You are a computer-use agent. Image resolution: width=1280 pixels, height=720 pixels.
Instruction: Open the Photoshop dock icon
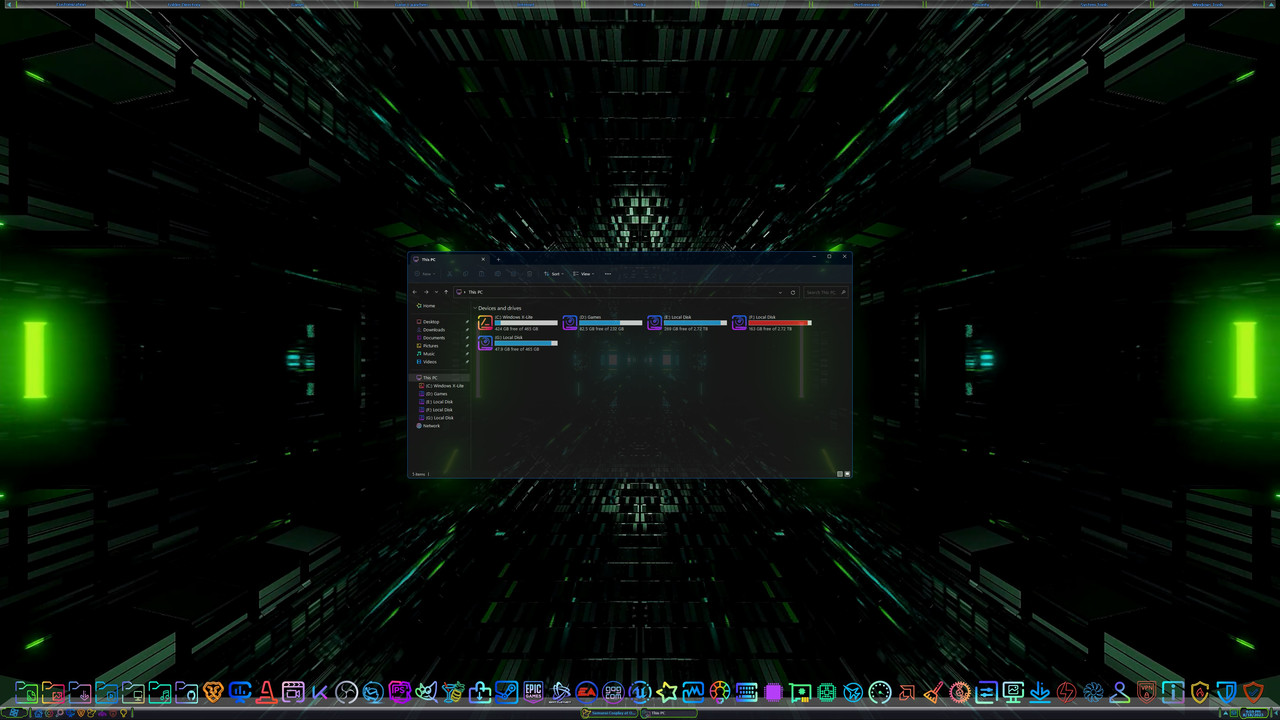click(x=399, y=691)
